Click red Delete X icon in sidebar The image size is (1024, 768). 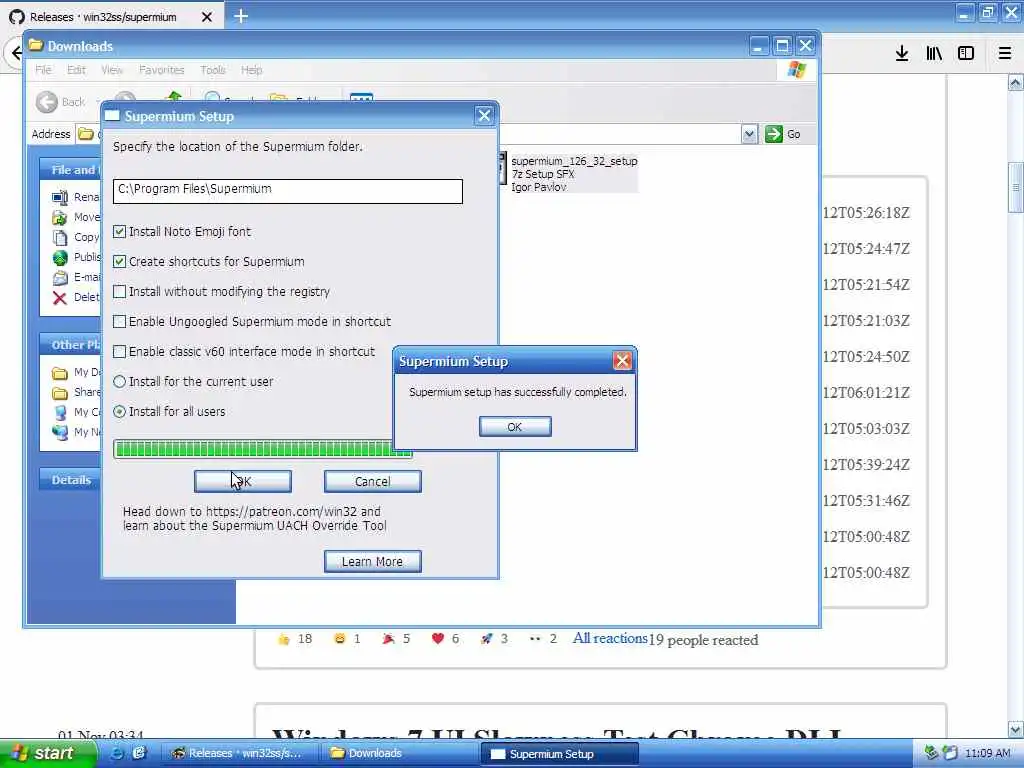(60, 298)
